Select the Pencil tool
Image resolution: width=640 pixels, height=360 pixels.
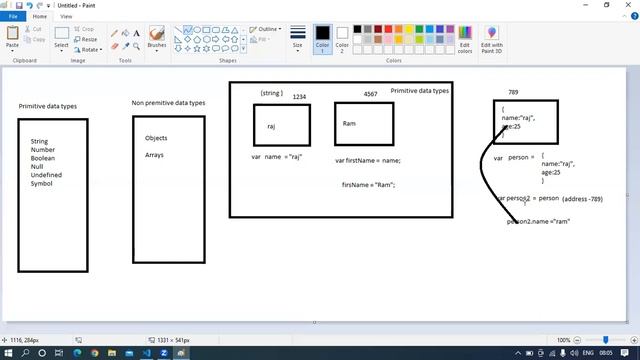point(115,33)
